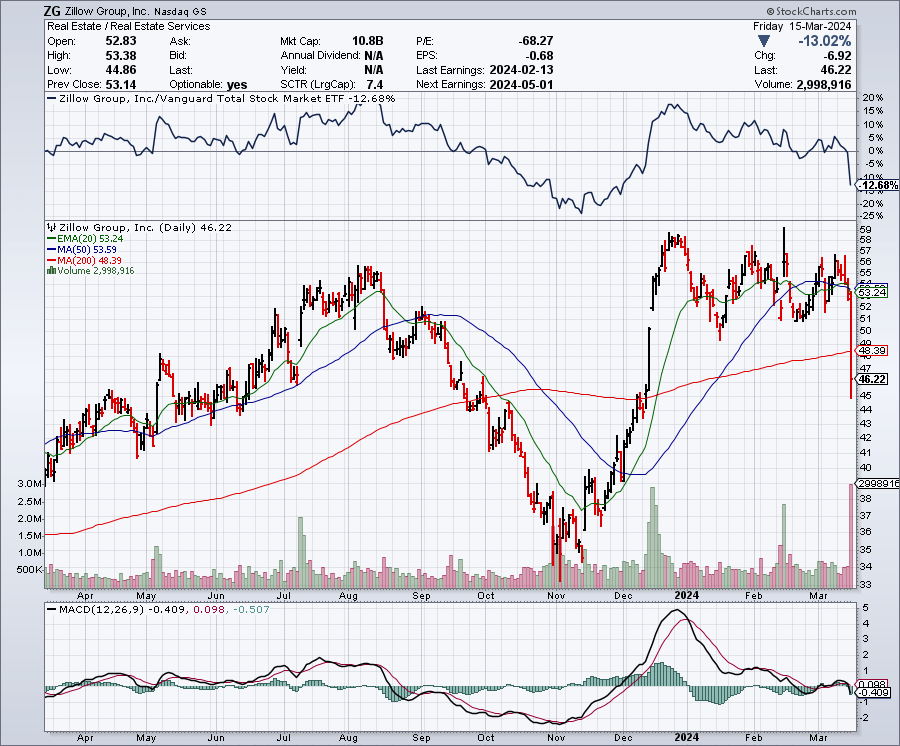Click the blue down-triangle change indicator
900x746 pixels.
point(763,41)
